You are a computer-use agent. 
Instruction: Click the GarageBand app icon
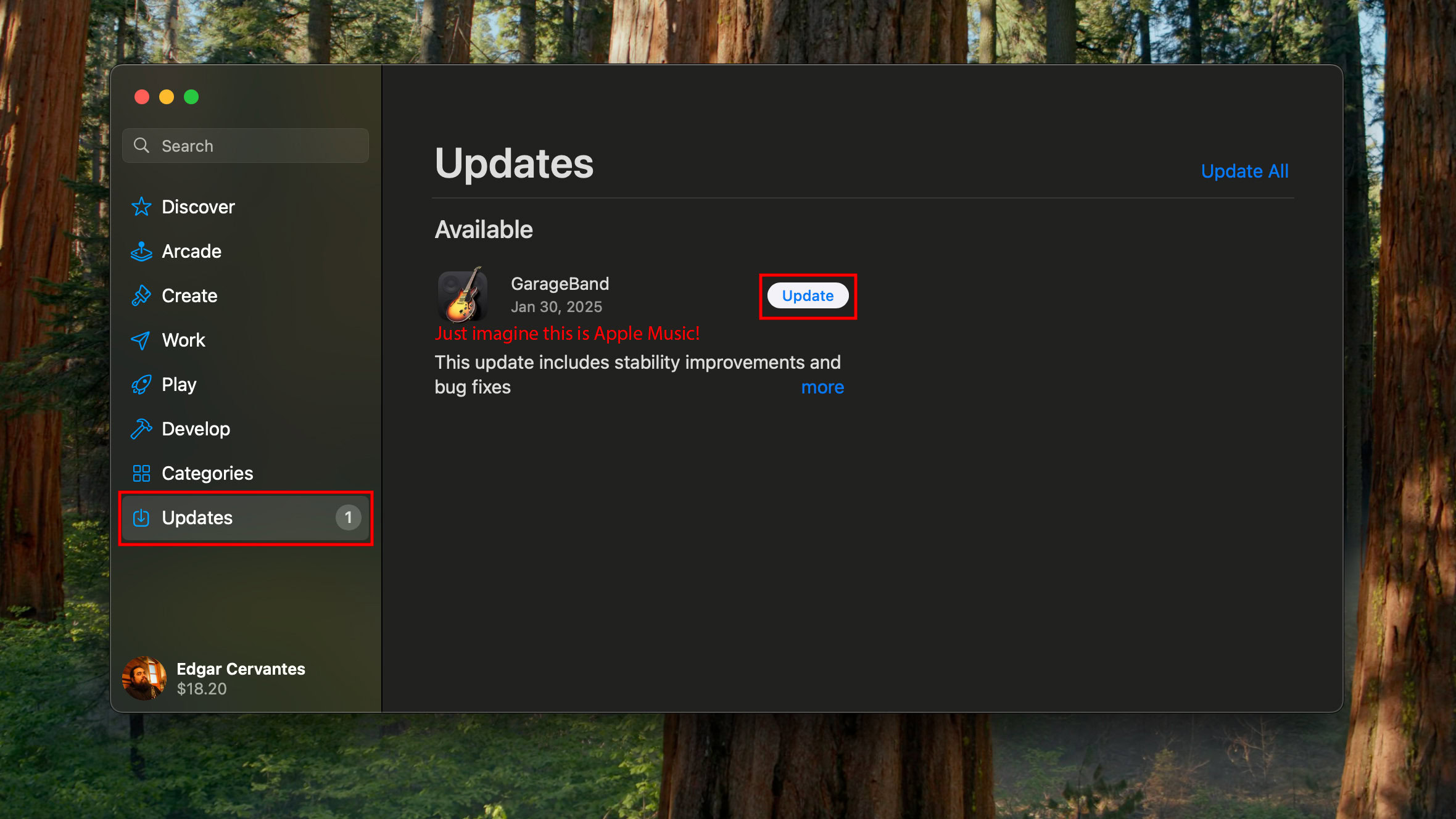(x=464, y=294)
